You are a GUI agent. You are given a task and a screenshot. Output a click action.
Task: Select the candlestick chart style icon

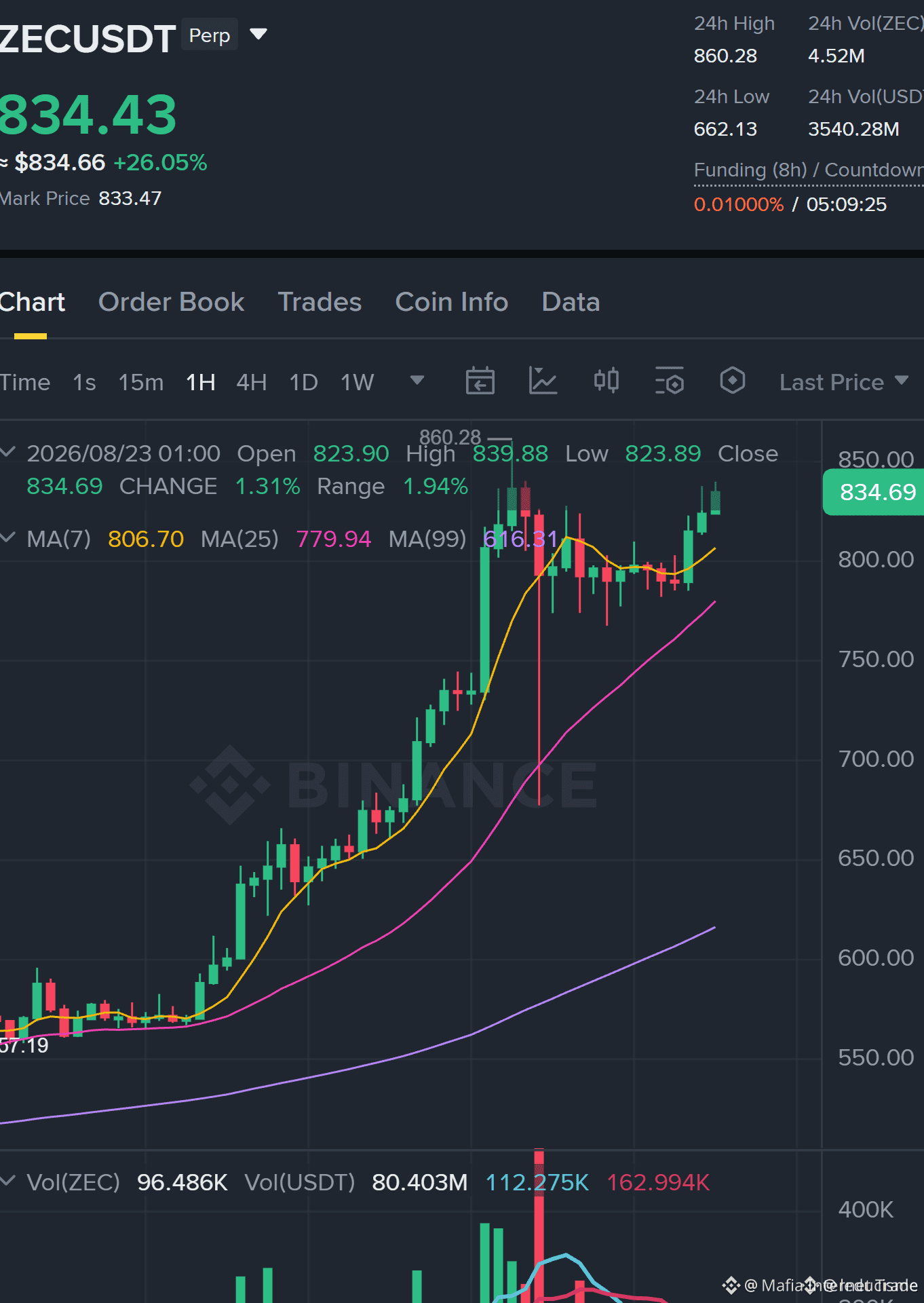[x=606, y=381]
